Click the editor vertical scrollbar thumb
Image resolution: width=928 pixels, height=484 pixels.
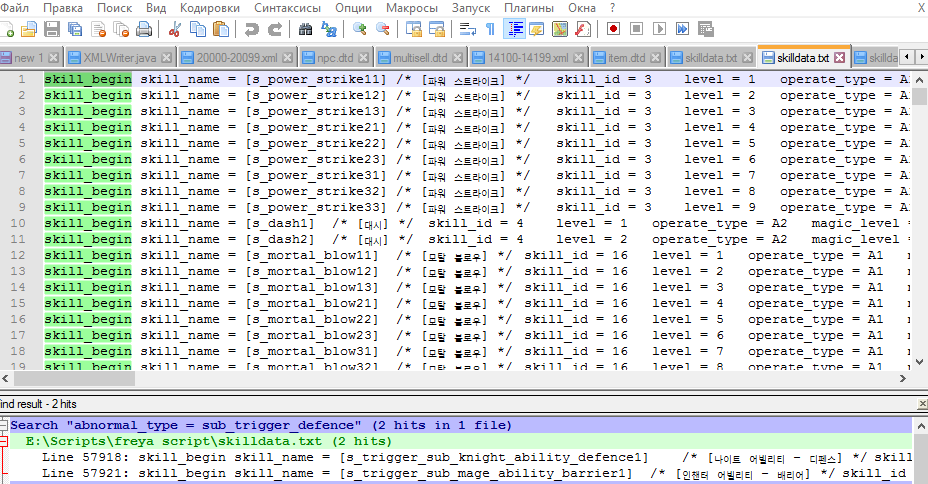(x=919, y=96)
